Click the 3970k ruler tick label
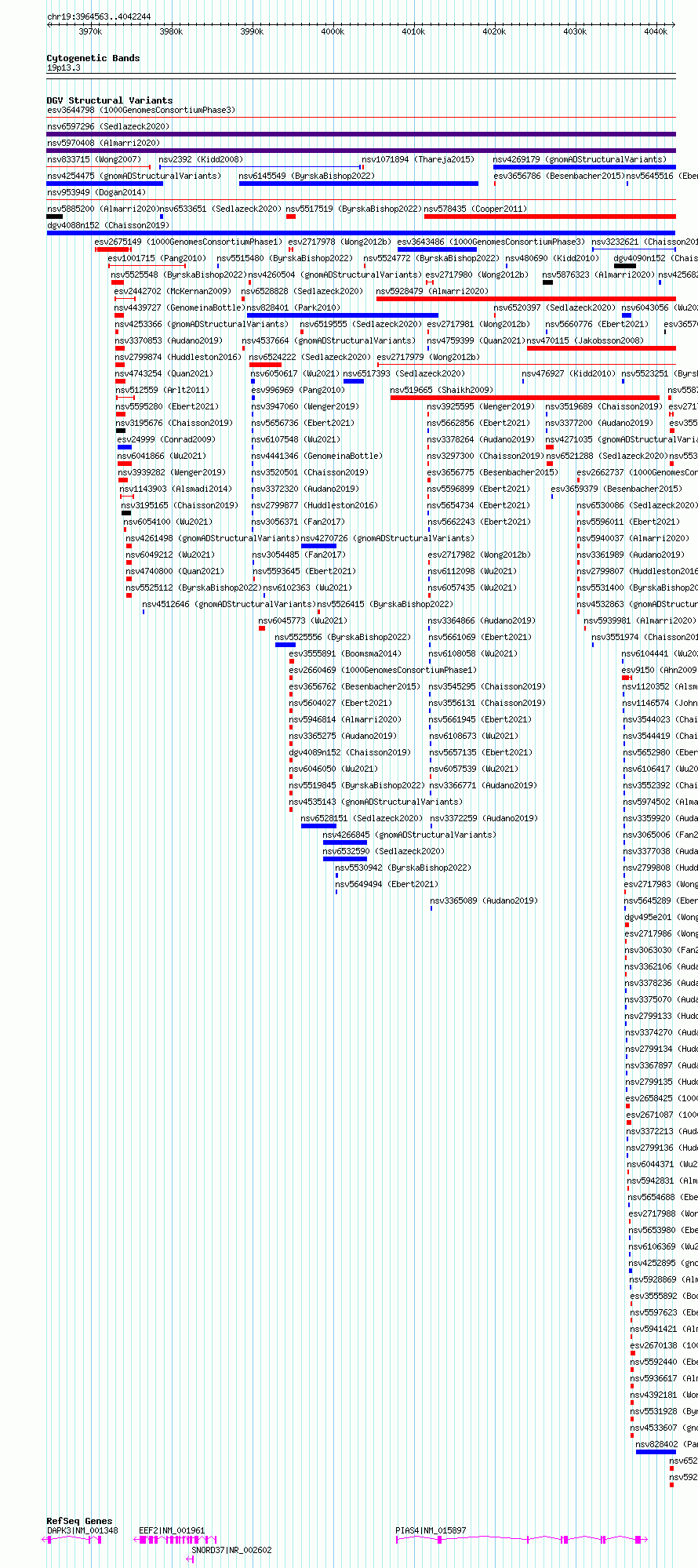698x1568 pixels. pyautogui.click(x=90, y=31)
